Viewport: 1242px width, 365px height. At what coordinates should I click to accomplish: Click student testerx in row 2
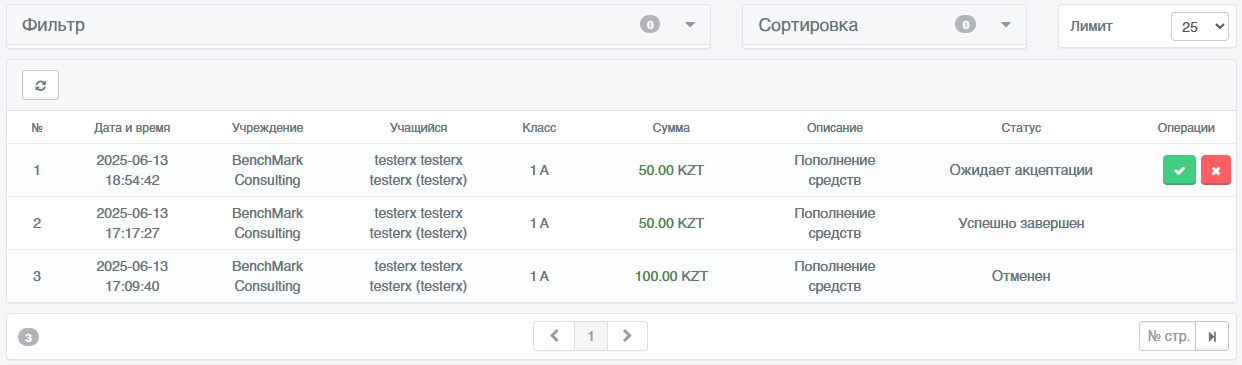(x=418, y=223)
